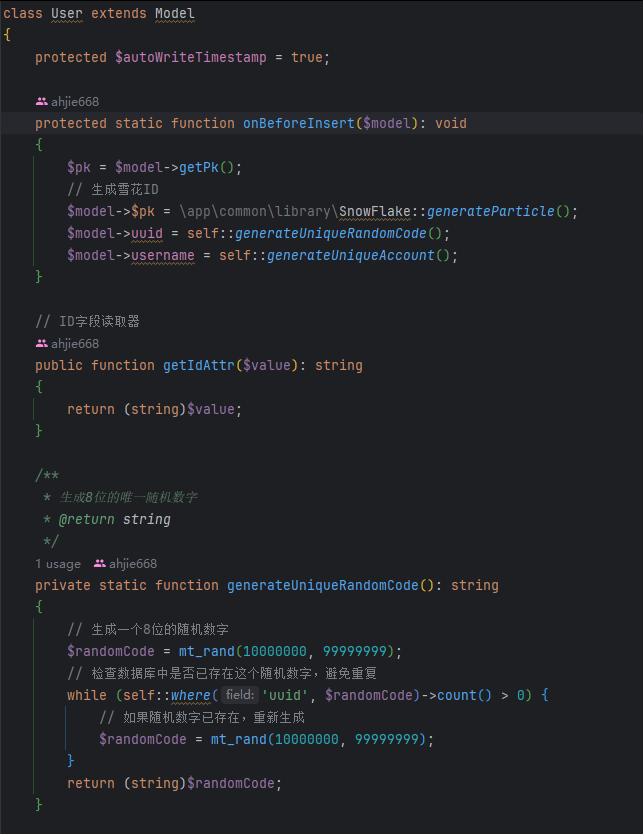Click the Model parent class name
Image resolution: width=643 pixels, height=834 pixels.
tap(174, 13)
